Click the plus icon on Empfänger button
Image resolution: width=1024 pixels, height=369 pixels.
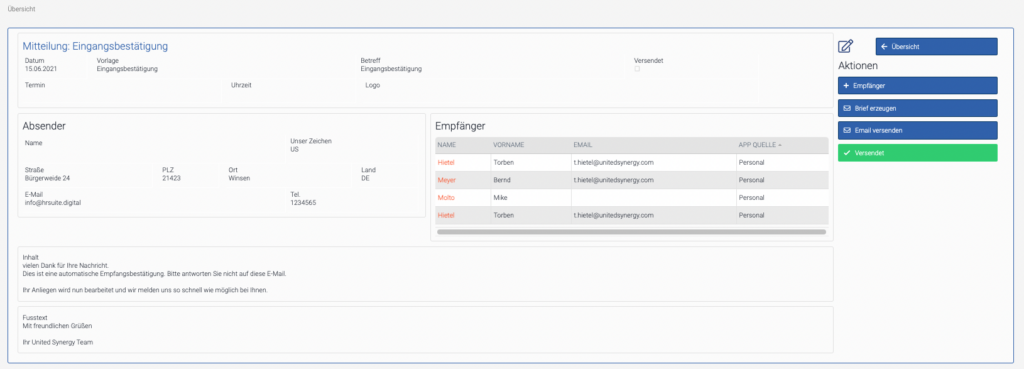pyautogui.click(x=847, y=86)
